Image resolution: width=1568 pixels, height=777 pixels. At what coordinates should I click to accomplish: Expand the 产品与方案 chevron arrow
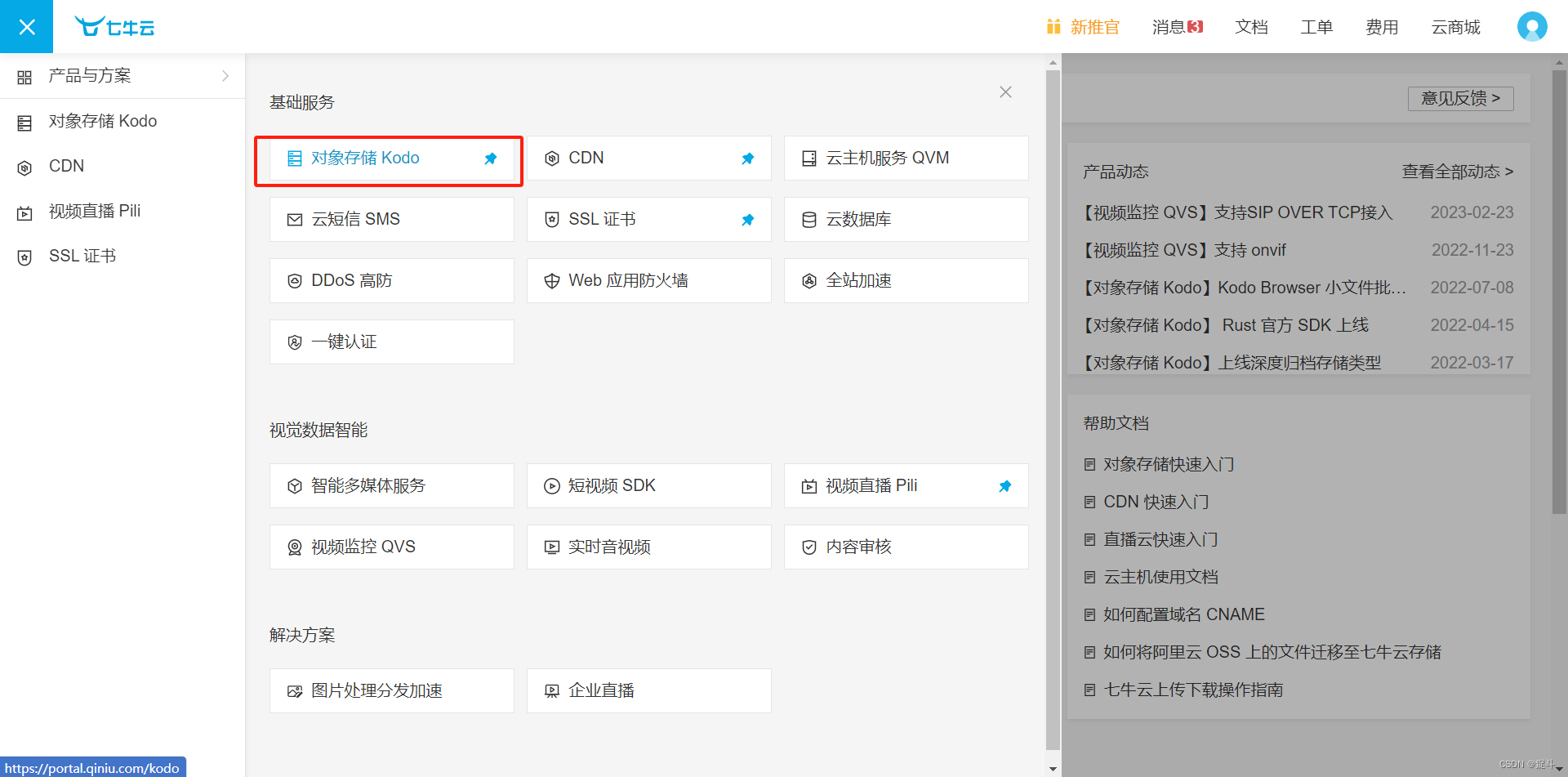225,76
